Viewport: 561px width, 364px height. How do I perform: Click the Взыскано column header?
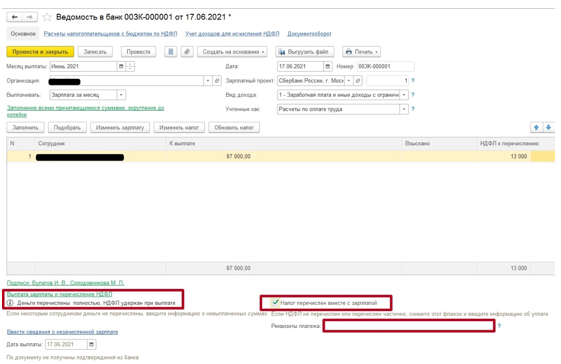click(x=439, y=144)
